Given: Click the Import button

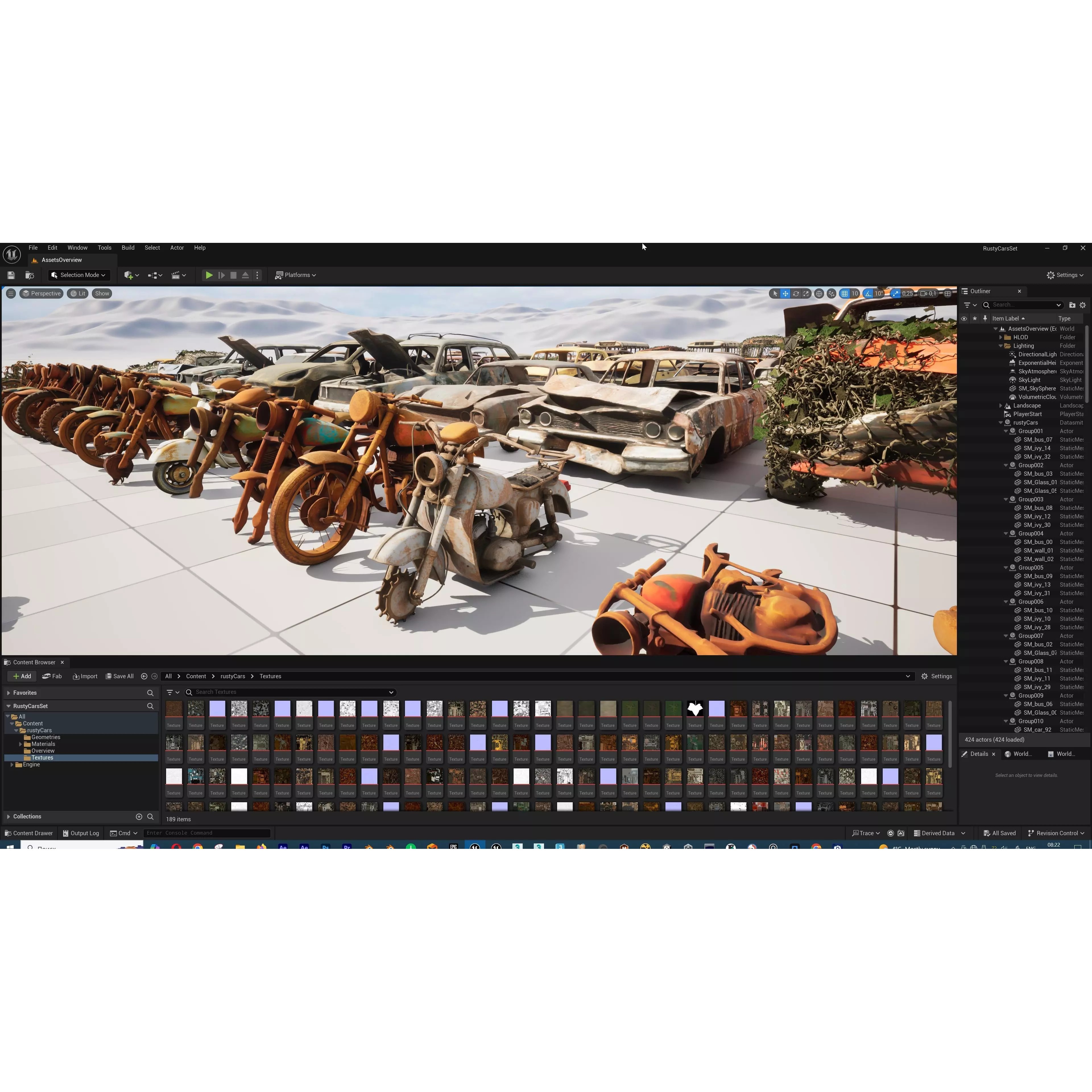Looking at the screenshot, I should pyautogui.click(x=85, y=677).
